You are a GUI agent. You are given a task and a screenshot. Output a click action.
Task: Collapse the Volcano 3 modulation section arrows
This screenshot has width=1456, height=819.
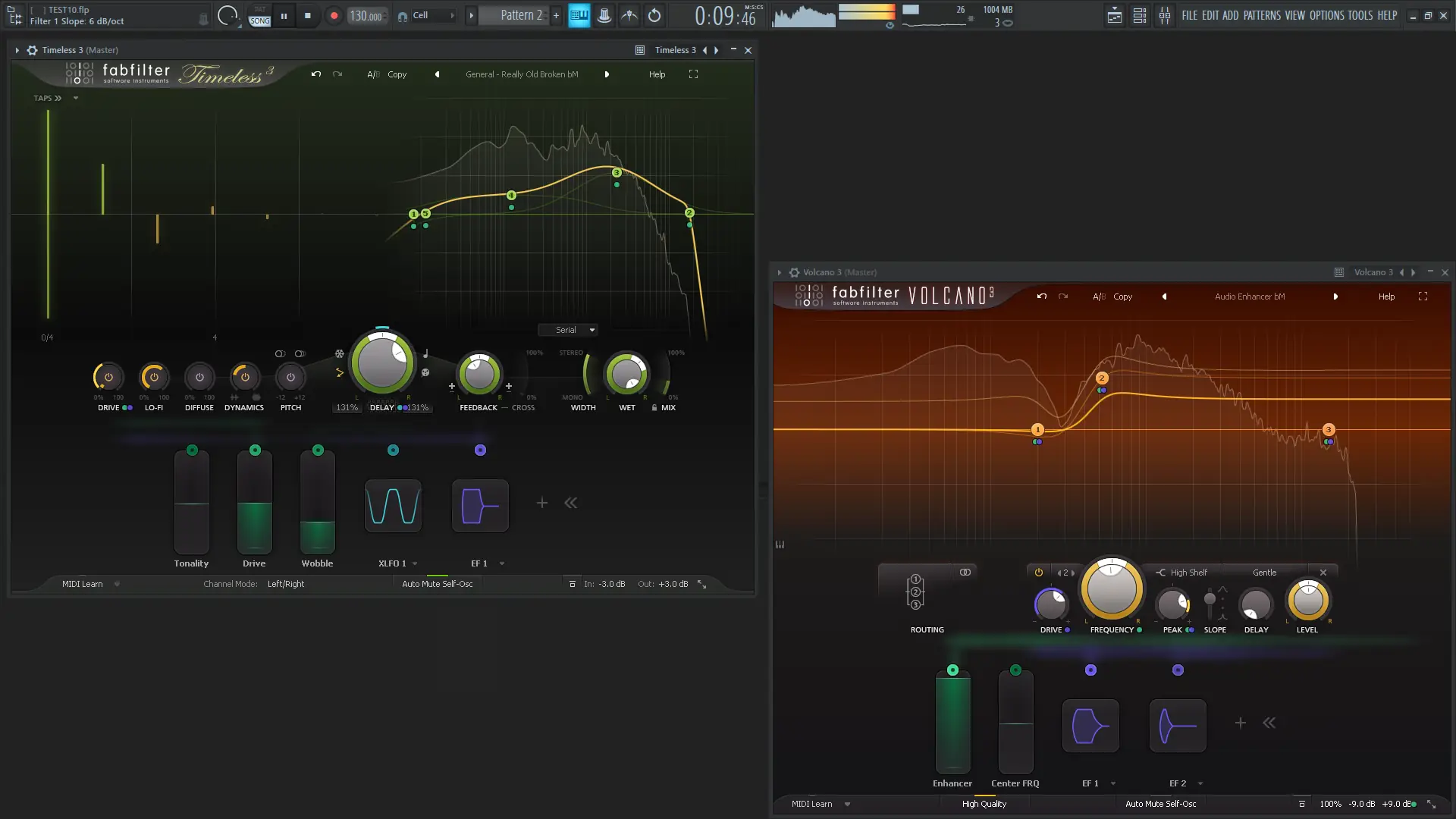coord(1269,723)
